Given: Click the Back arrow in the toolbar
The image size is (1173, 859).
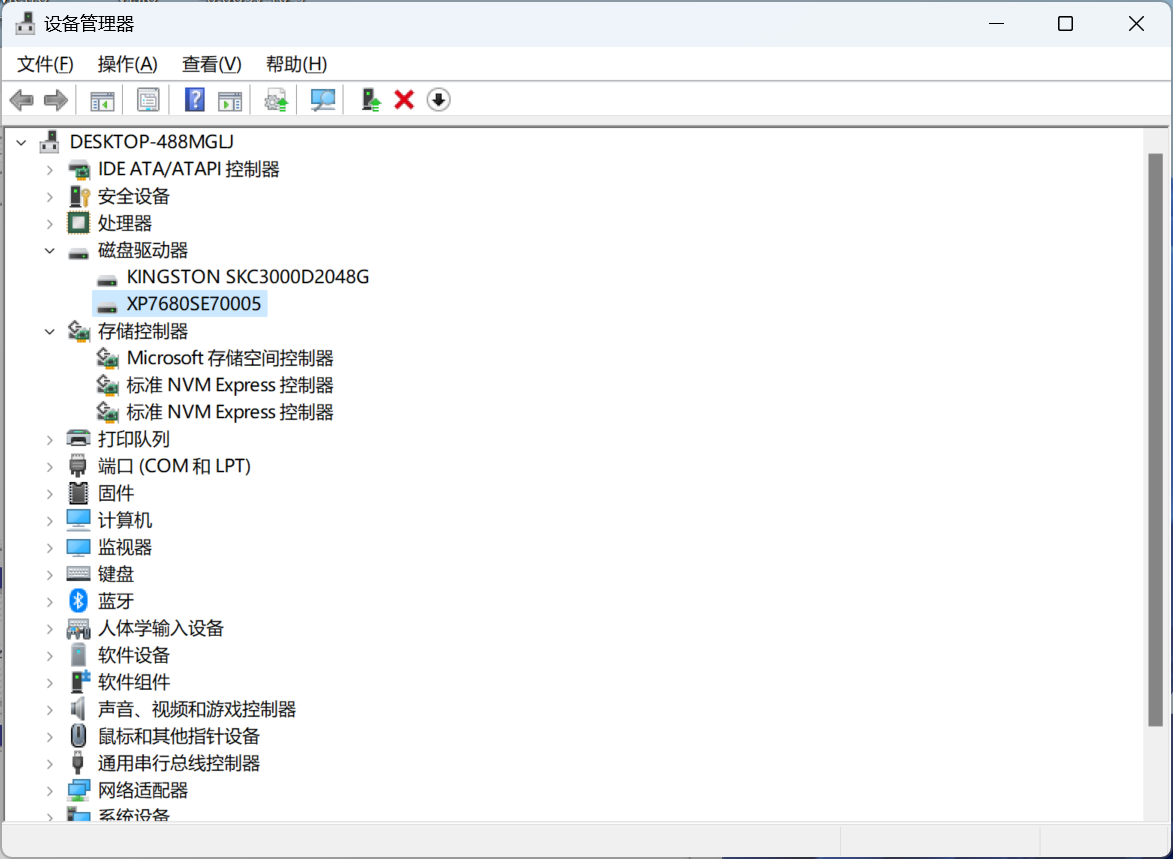Looking at the screenshot, I should point(22,100).
